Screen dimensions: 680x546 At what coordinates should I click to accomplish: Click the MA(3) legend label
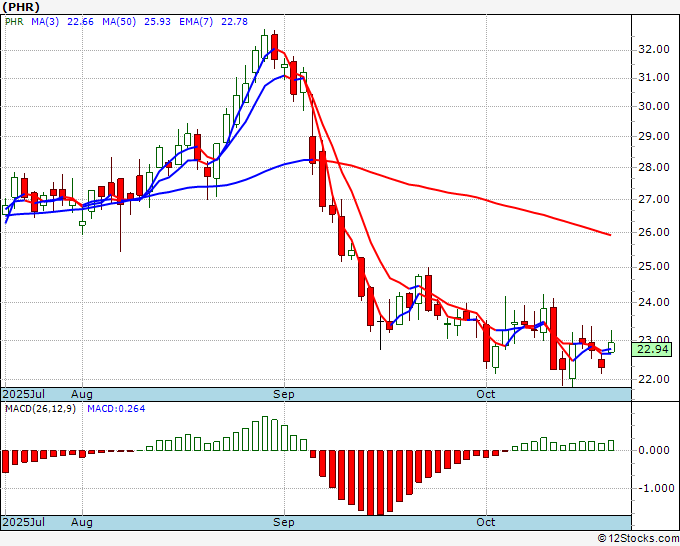45,22
